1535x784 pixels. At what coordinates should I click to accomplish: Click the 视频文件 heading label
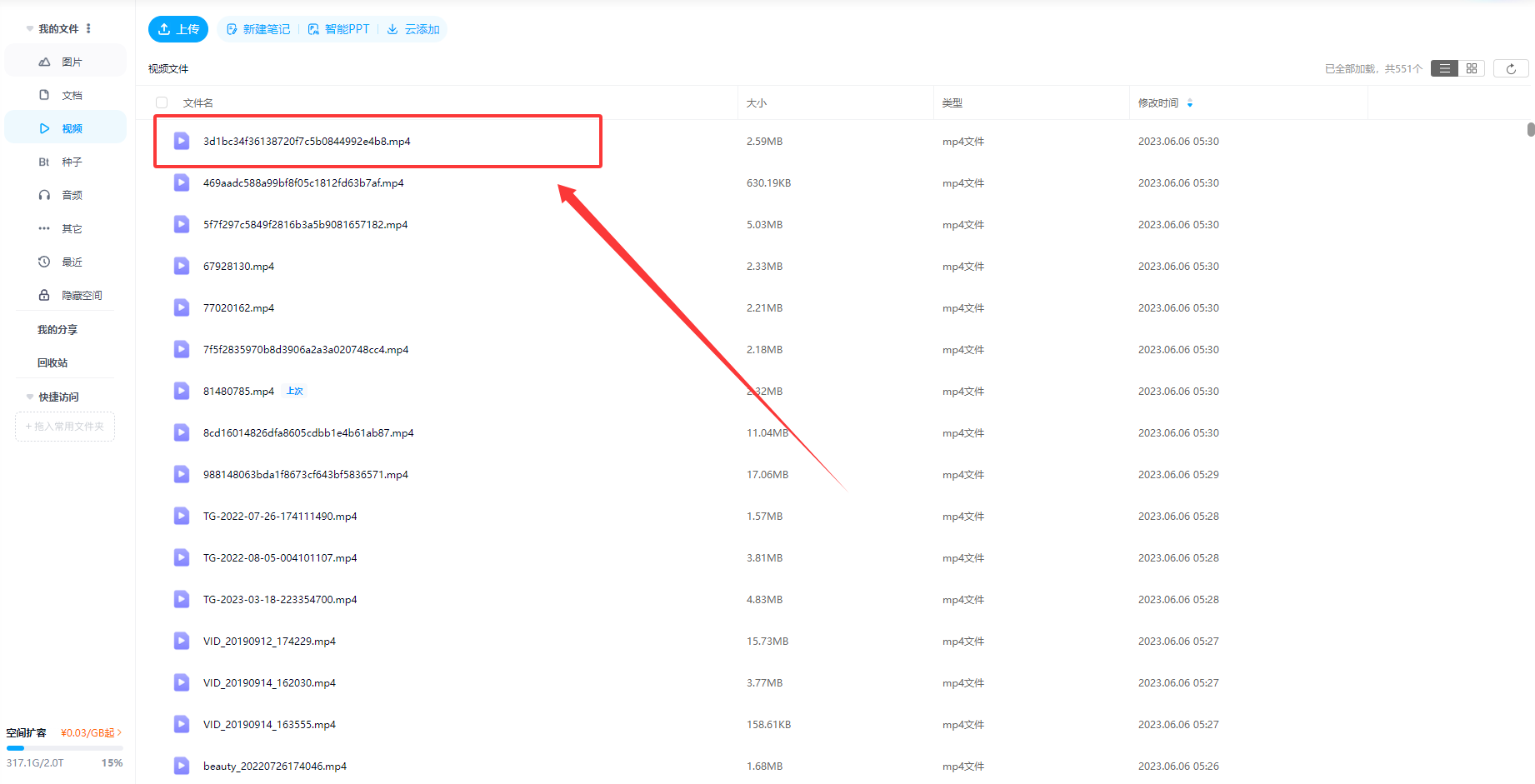point(168,69)
